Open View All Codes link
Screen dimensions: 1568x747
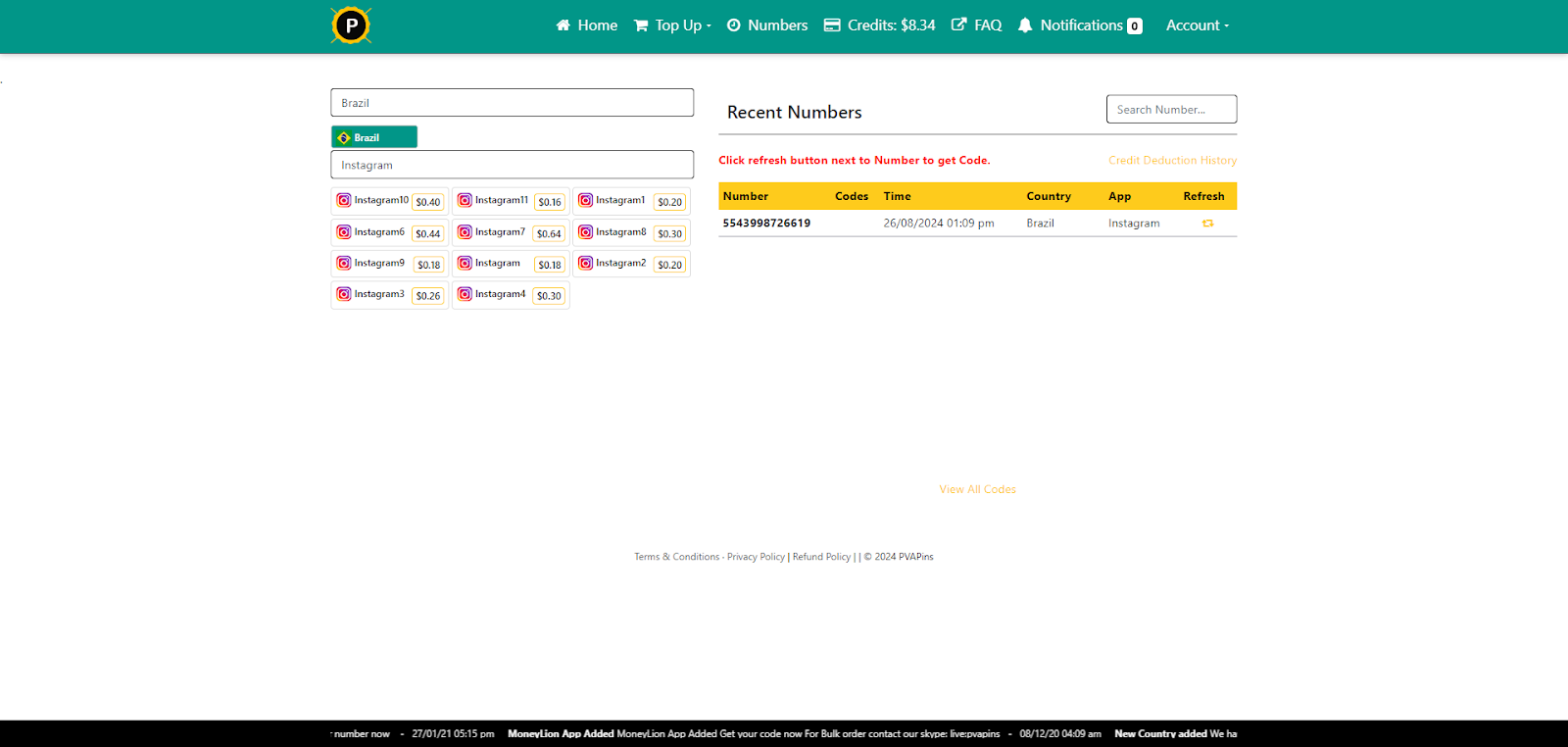(977, 489)
